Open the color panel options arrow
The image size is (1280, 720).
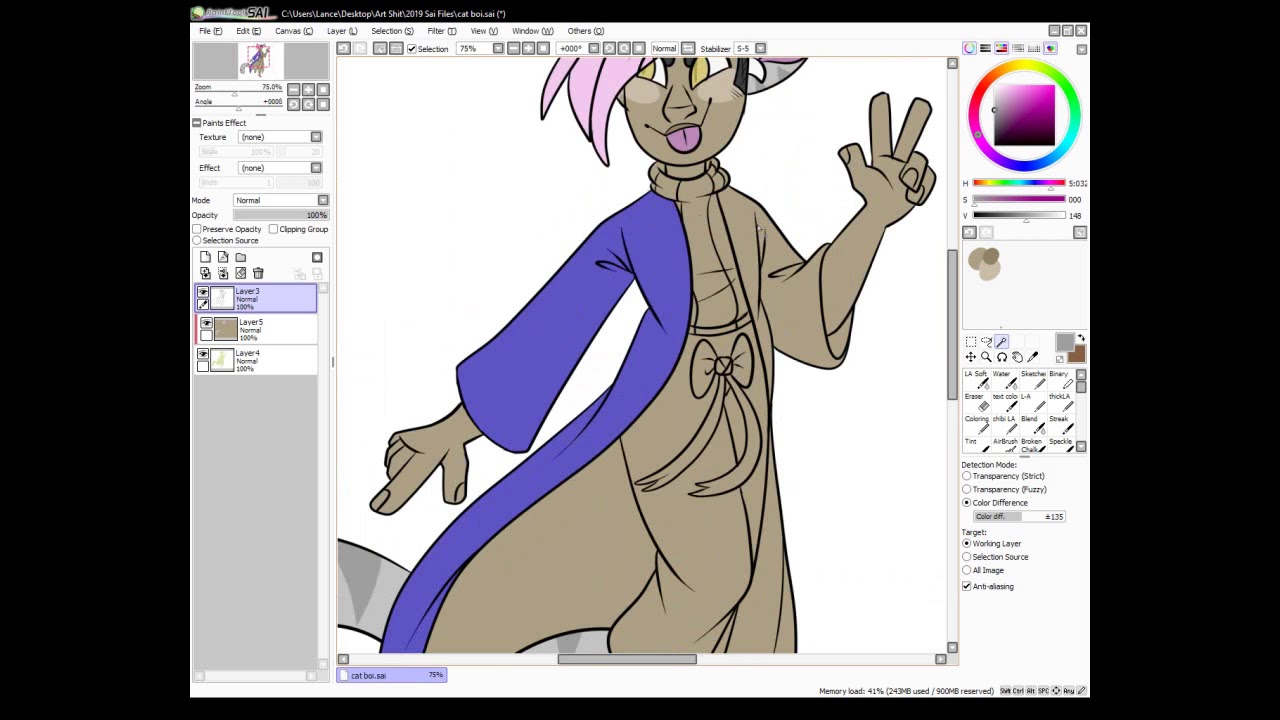(x=1081, y=48)
